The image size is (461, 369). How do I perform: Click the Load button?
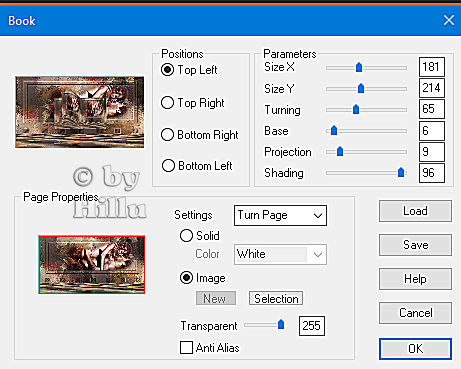[415, 211]
